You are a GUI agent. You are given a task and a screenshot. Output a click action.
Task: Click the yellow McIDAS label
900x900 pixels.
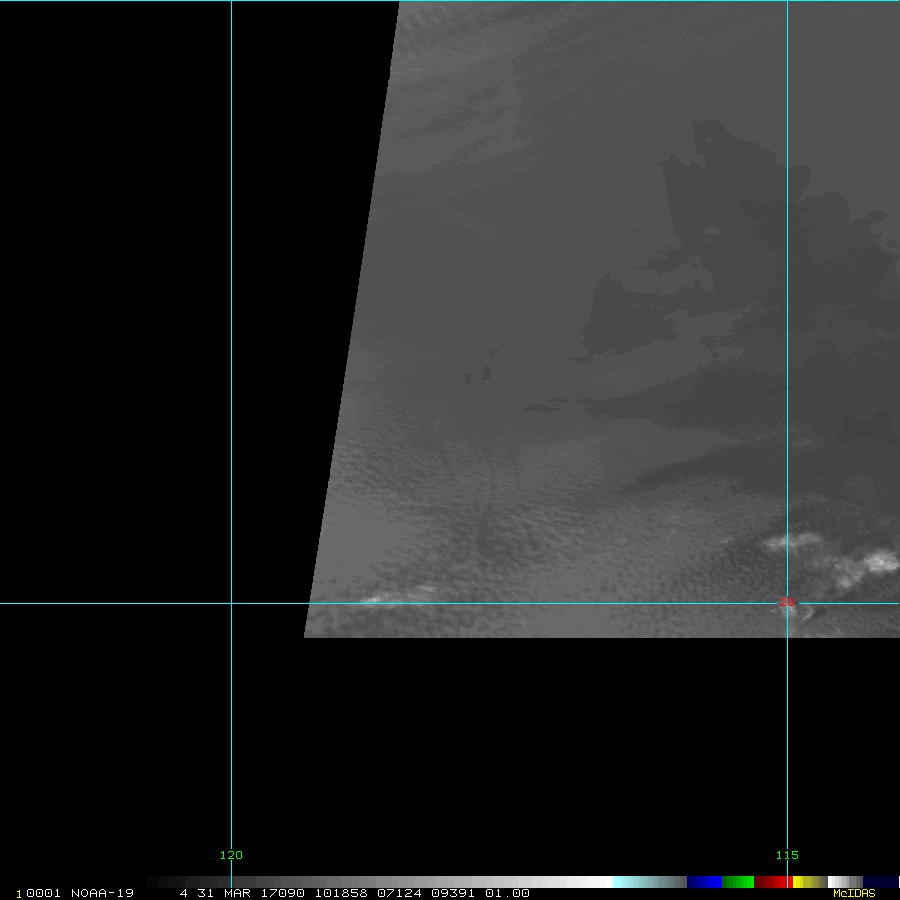854,893
